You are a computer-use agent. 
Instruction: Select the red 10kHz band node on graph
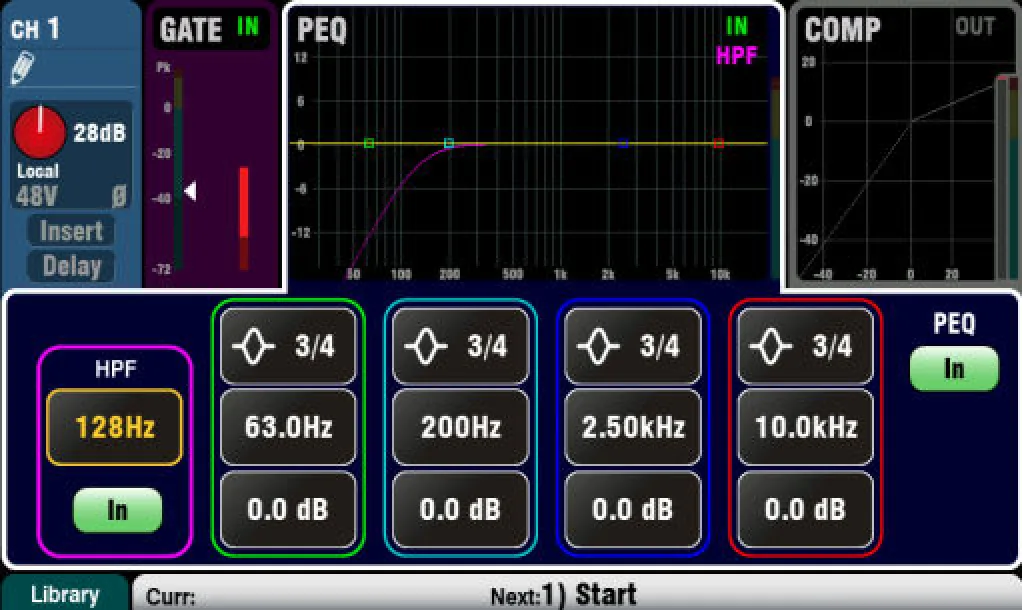coord(719,143)
